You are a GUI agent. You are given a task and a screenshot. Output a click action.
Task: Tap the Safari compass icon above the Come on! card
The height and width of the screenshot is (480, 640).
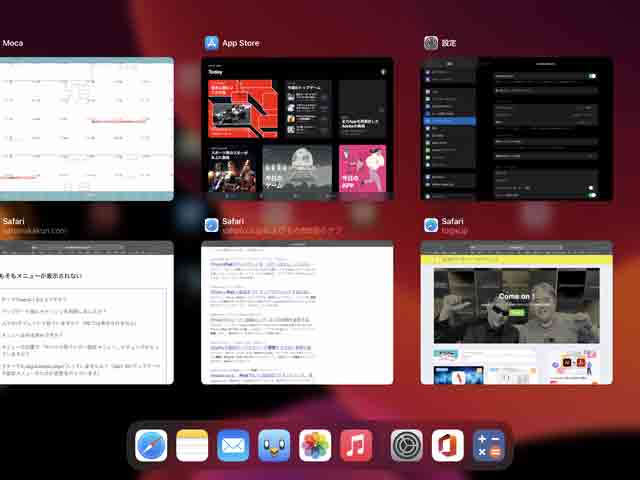[431, 225]
